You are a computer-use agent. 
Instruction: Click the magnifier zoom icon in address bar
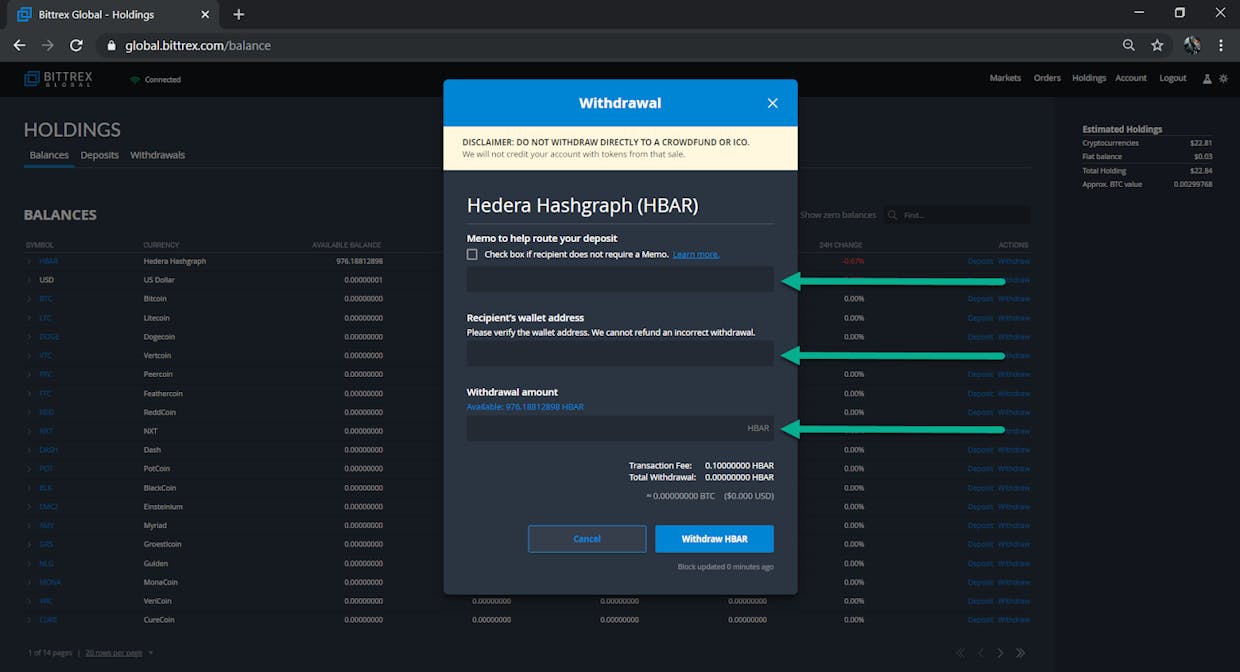(1129, 45)
